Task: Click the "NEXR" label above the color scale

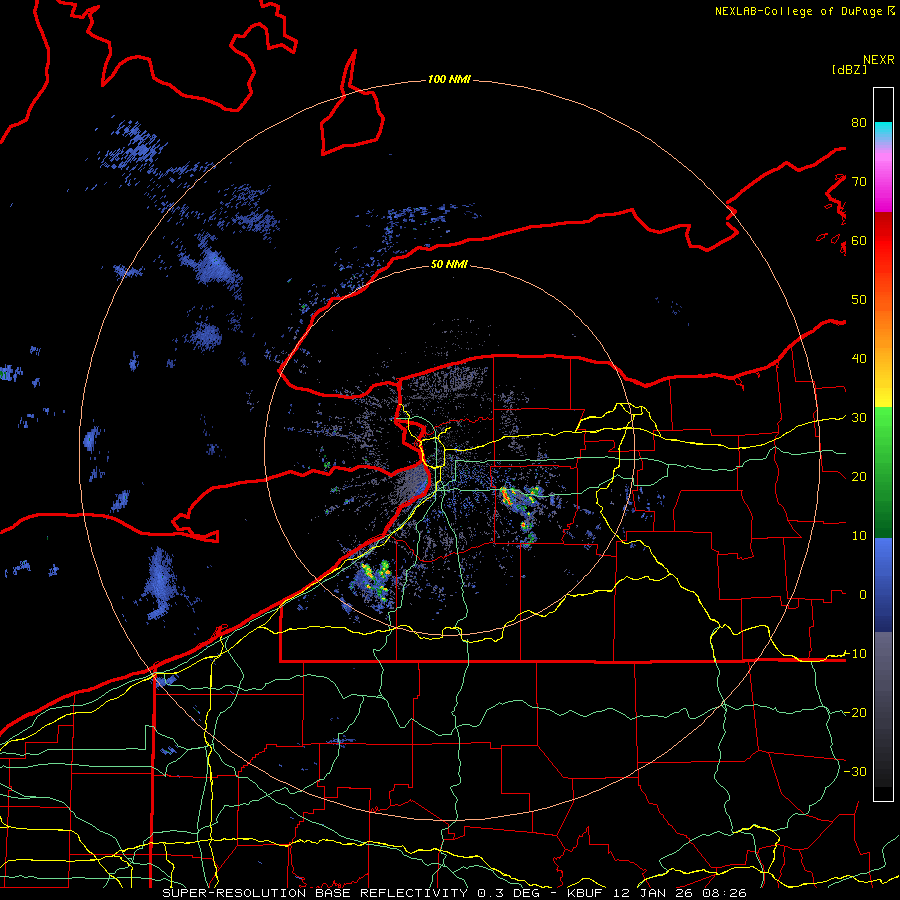Action: pos(879,60)
